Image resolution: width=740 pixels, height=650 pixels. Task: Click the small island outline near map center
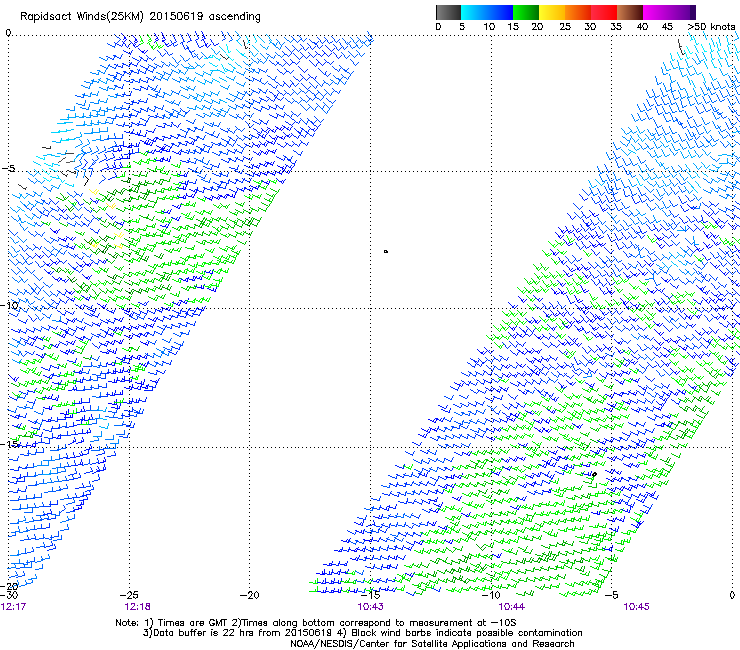386,252
